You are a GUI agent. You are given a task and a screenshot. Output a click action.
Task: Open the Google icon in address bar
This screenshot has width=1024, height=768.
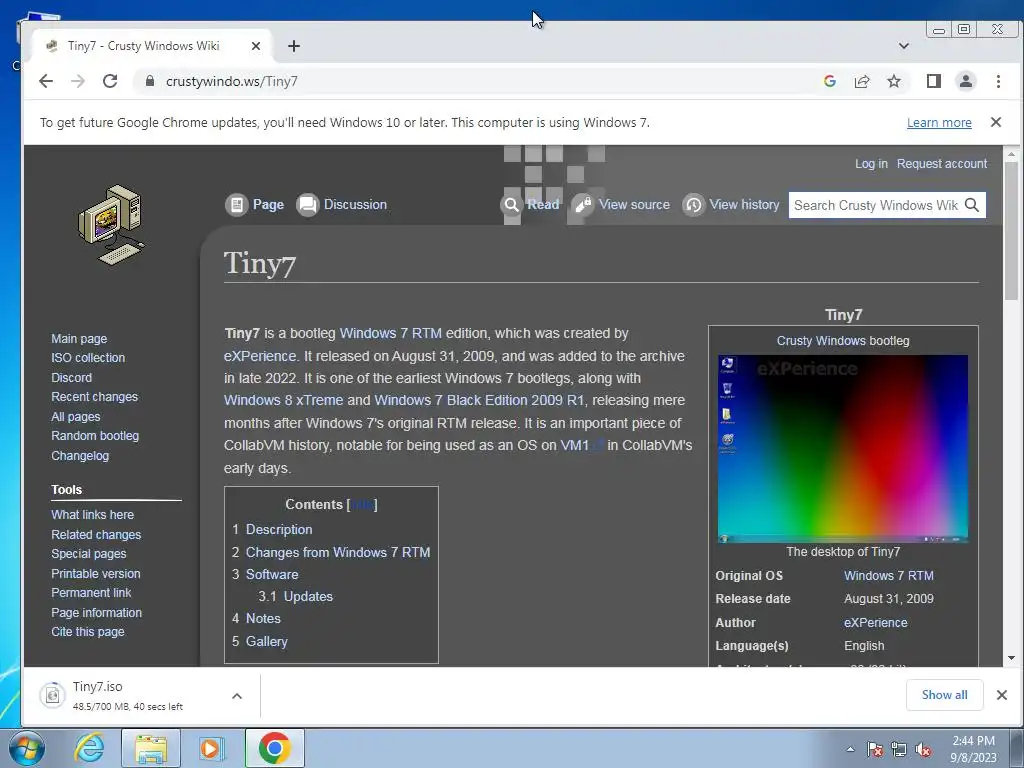coord(829,81)
